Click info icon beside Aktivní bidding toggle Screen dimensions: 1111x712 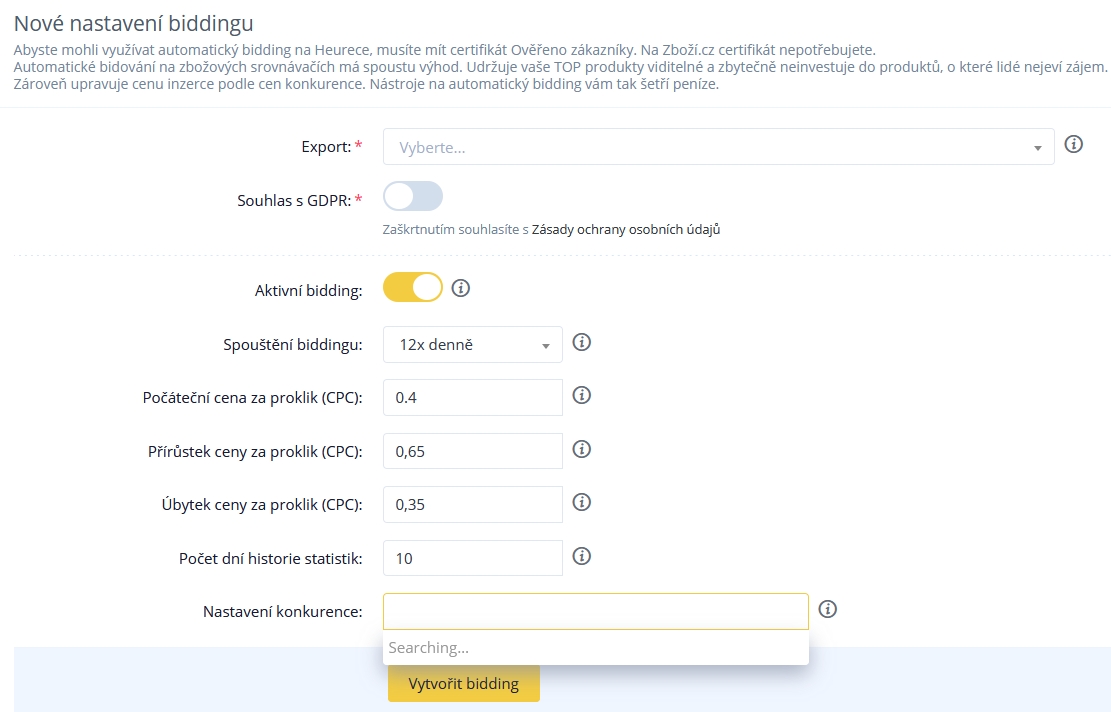click(461, 288)
